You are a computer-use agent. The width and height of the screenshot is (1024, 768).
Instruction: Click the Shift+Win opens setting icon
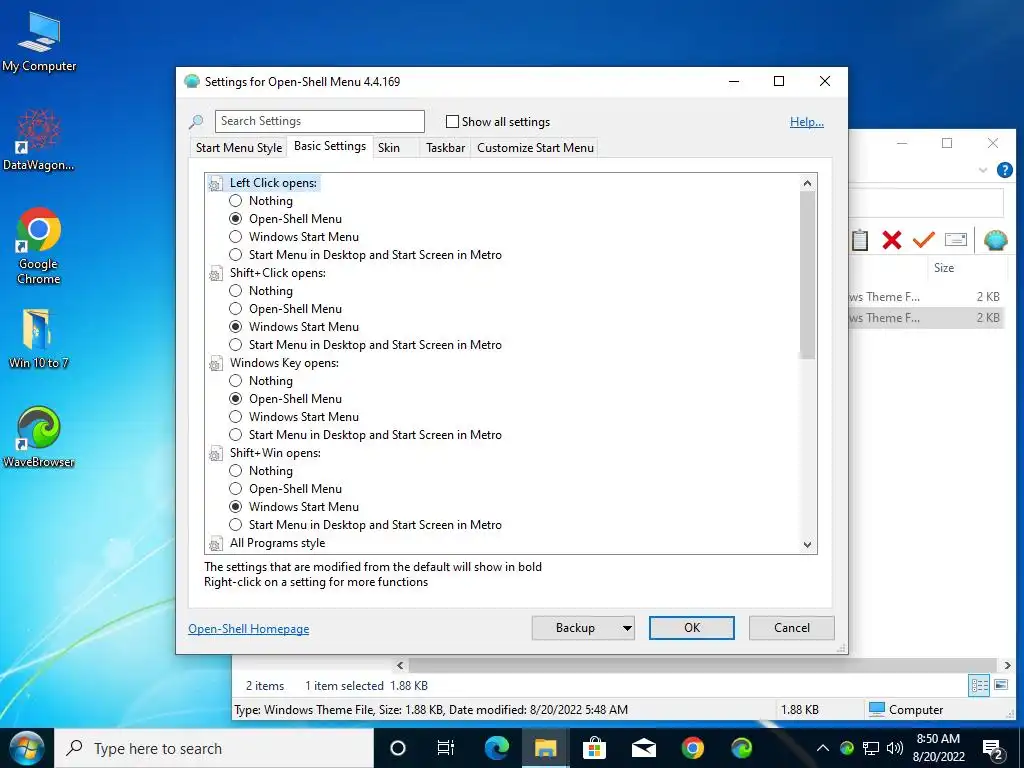tap(216, 454)
